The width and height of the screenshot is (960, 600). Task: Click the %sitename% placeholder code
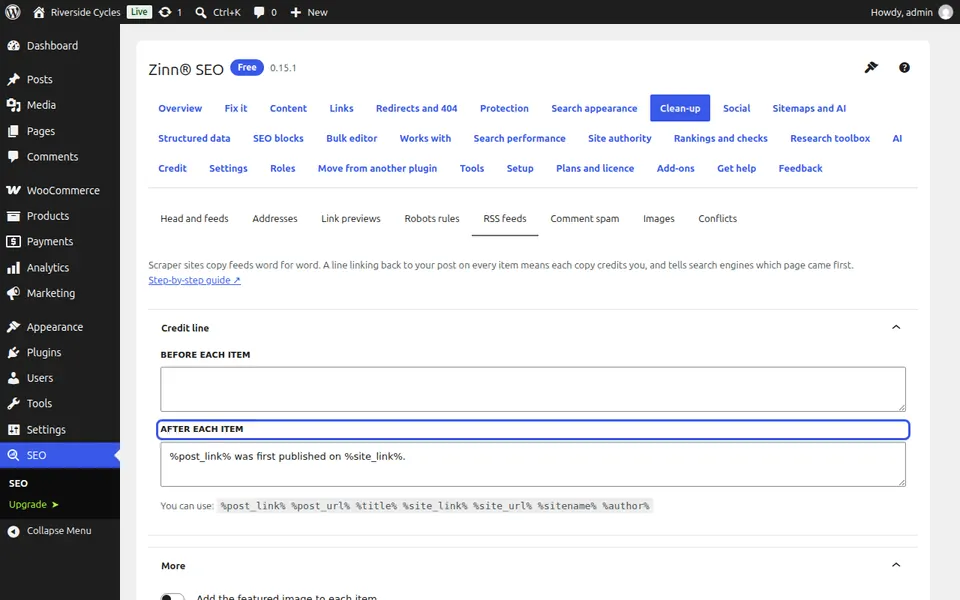coord(567,506)
